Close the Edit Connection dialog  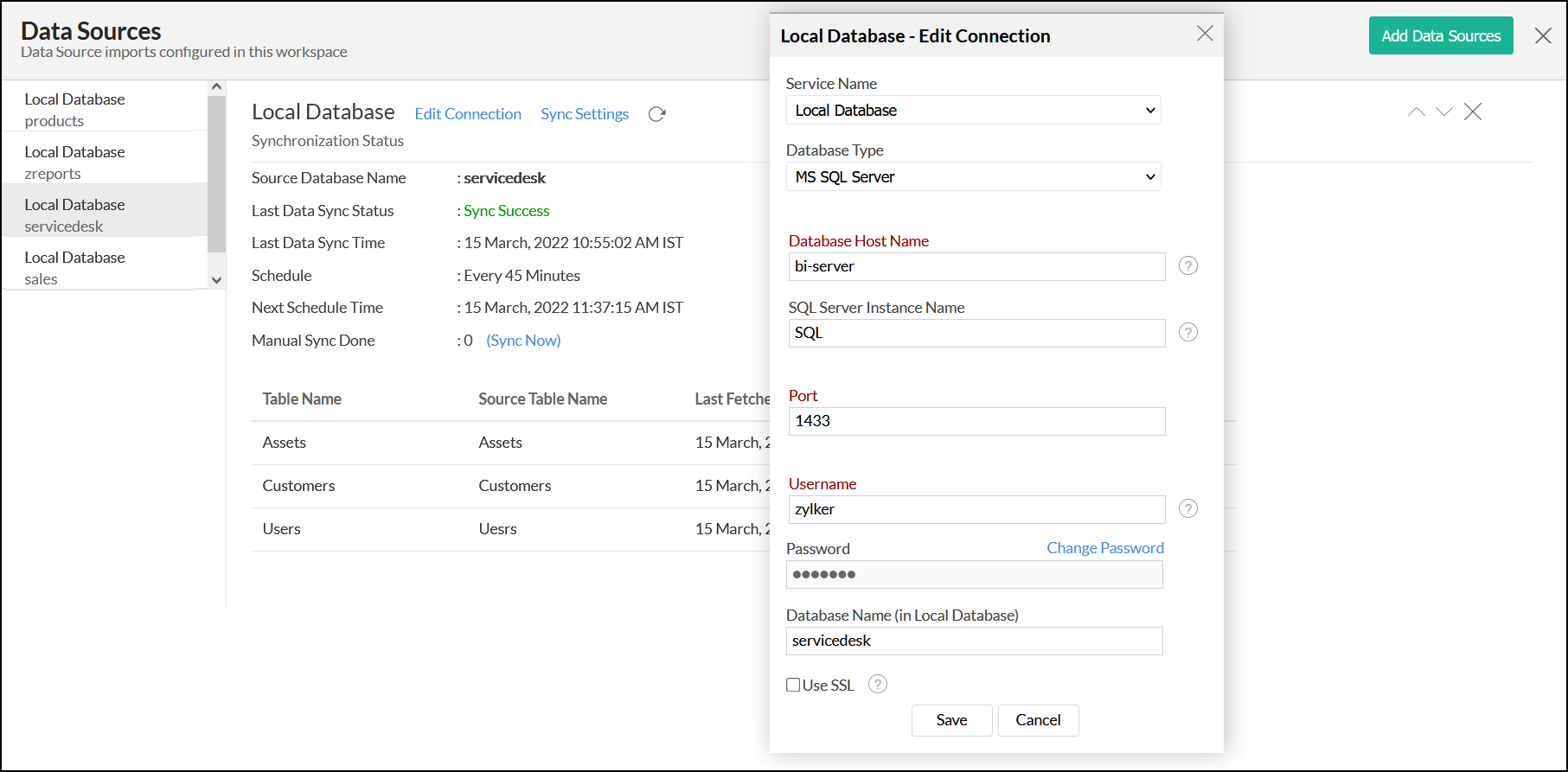[x=1205, y=34]
